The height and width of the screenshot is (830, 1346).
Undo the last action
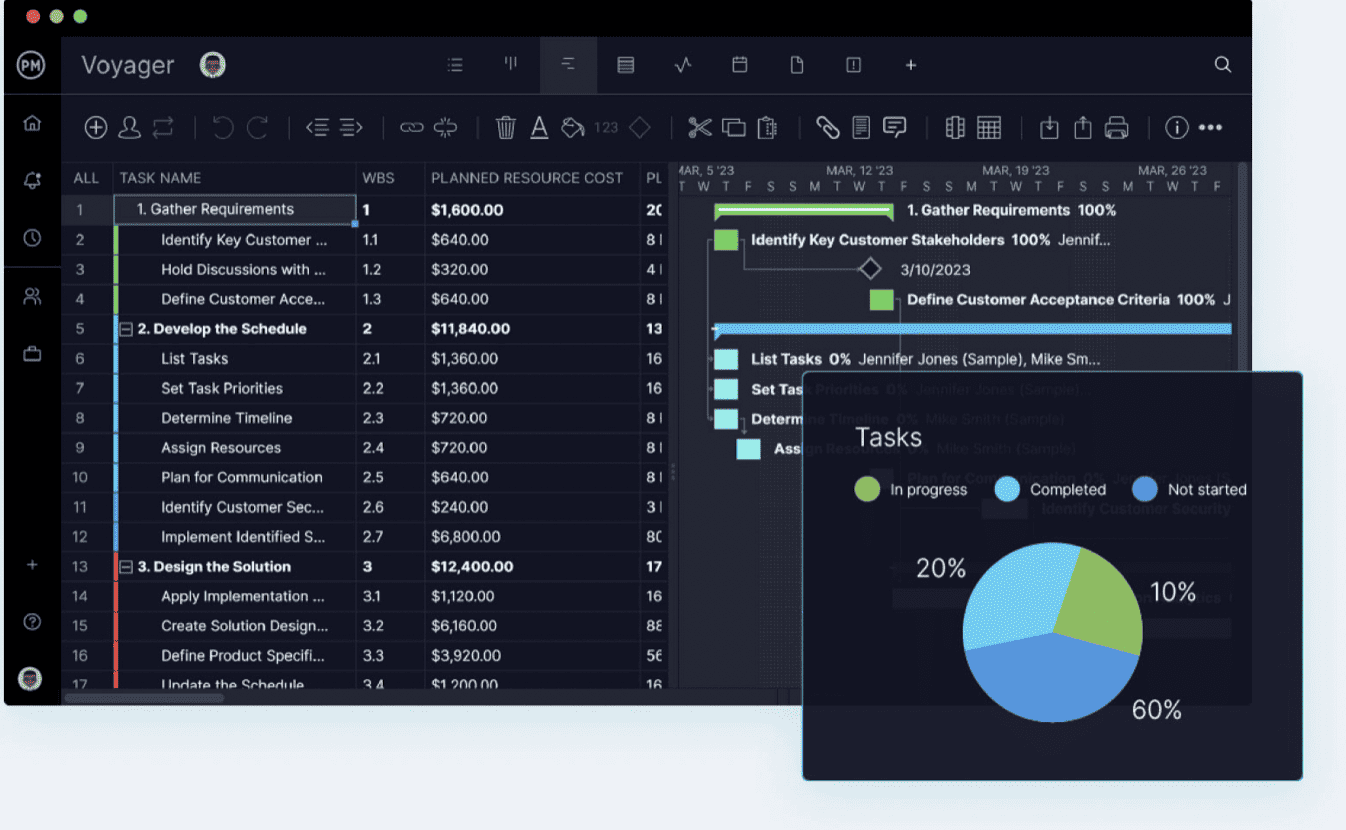point(223,127)
